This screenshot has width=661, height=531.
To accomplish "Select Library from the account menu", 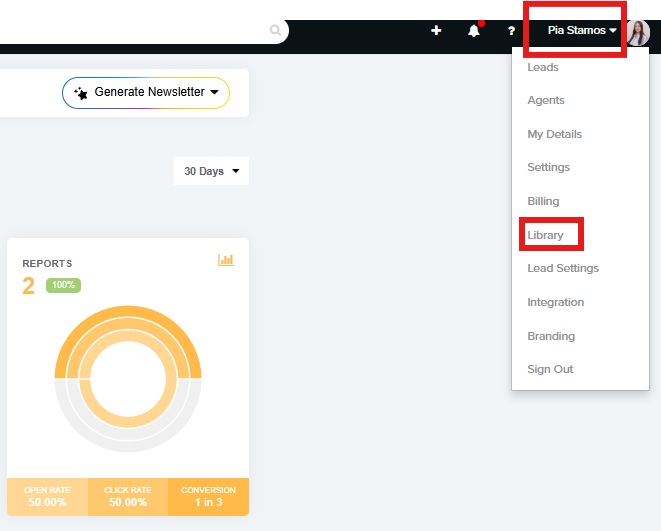I will [546, 235].
